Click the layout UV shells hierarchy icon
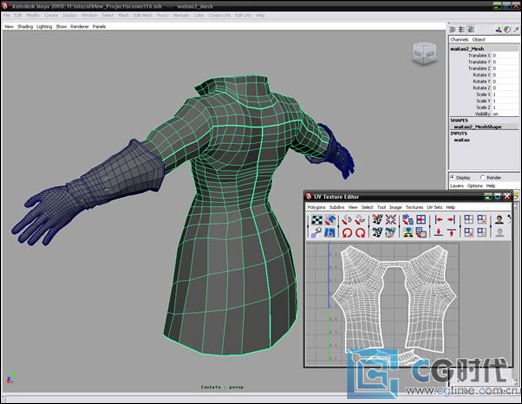The height and width of the screenshot is (404, 522). pyautogui.click(x=408, y=233)
